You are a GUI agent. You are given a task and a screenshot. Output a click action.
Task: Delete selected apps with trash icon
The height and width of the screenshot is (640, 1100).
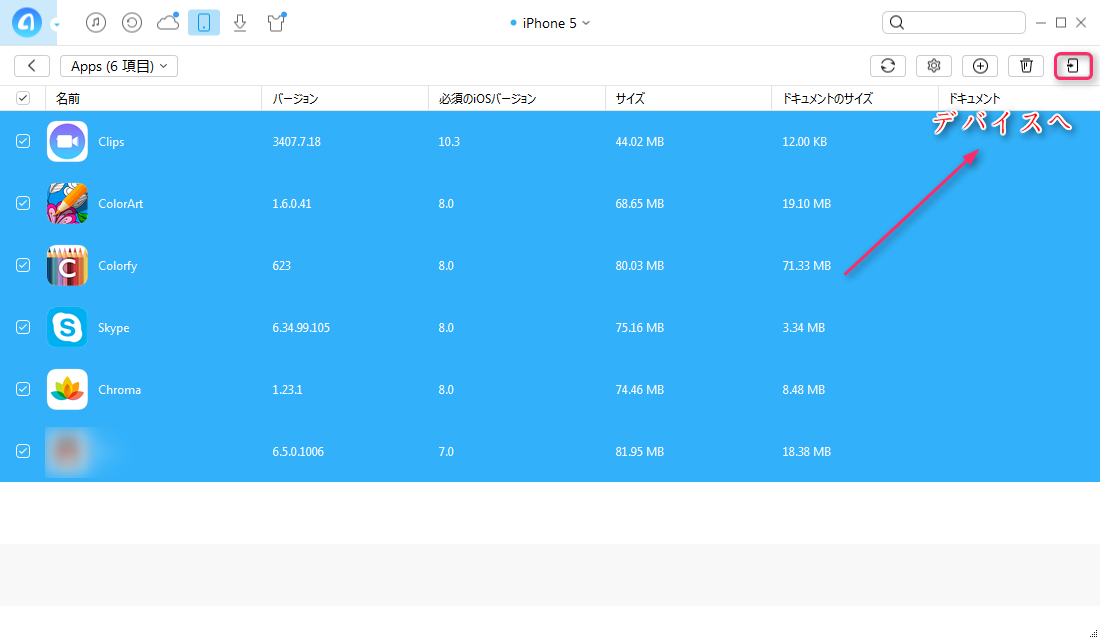(1026, 66)
